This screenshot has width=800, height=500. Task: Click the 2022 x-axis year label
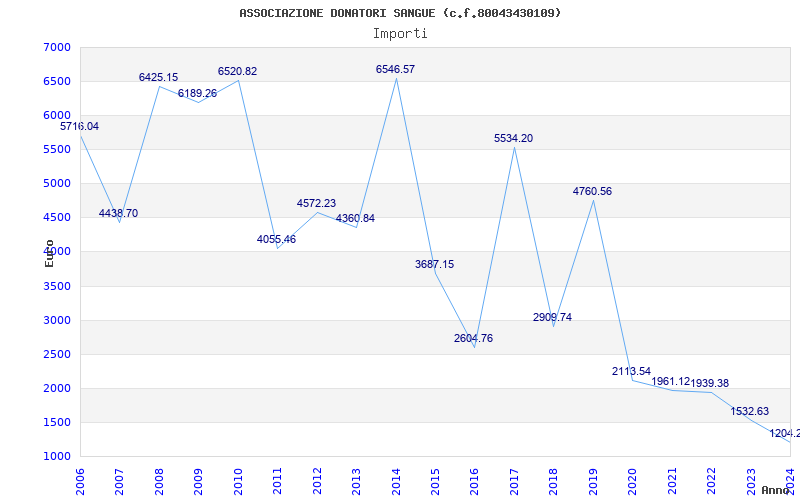[x=711, y=482]
